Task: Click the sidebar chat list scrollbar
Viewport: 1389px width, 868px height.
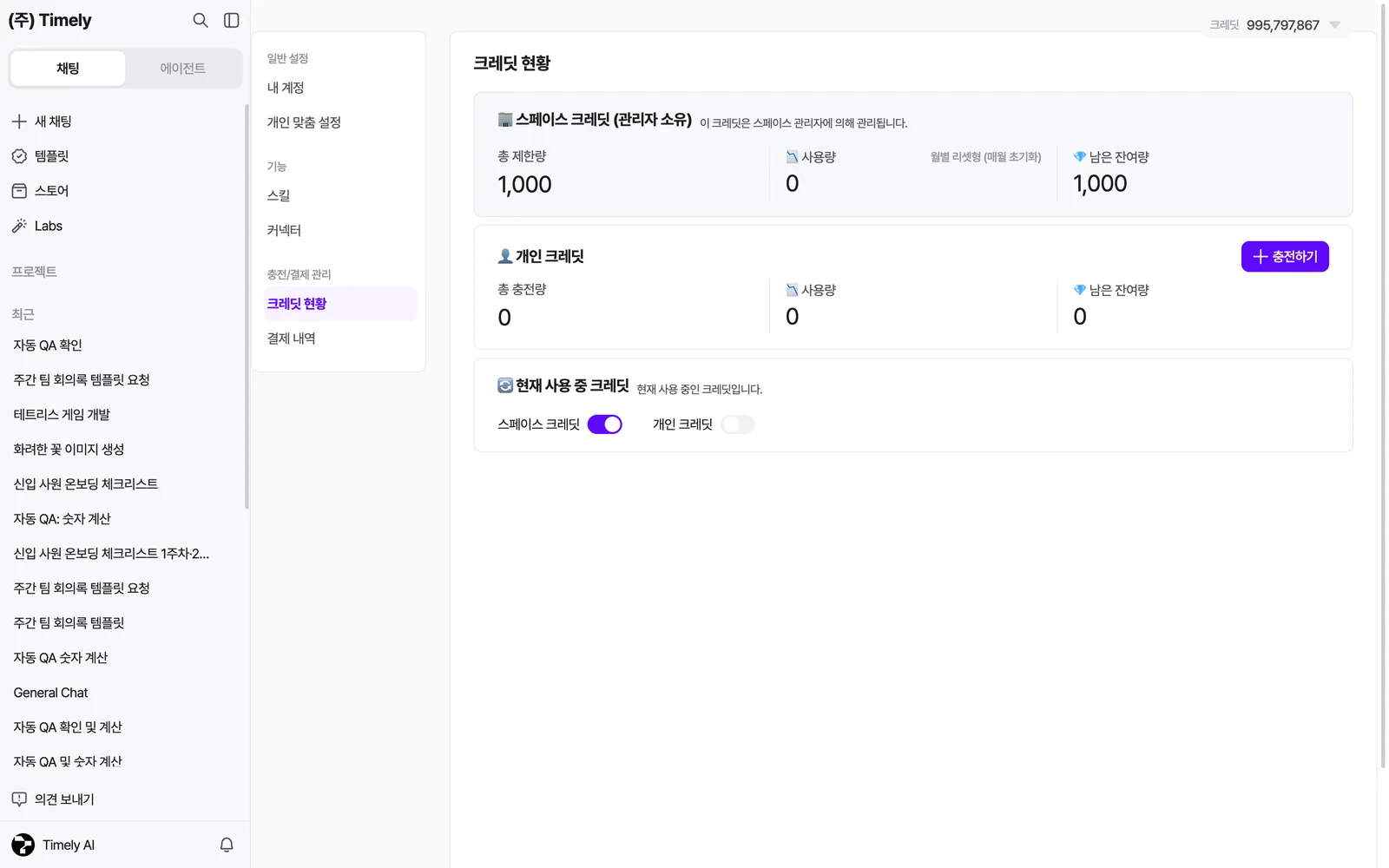Action: (247, 306)
